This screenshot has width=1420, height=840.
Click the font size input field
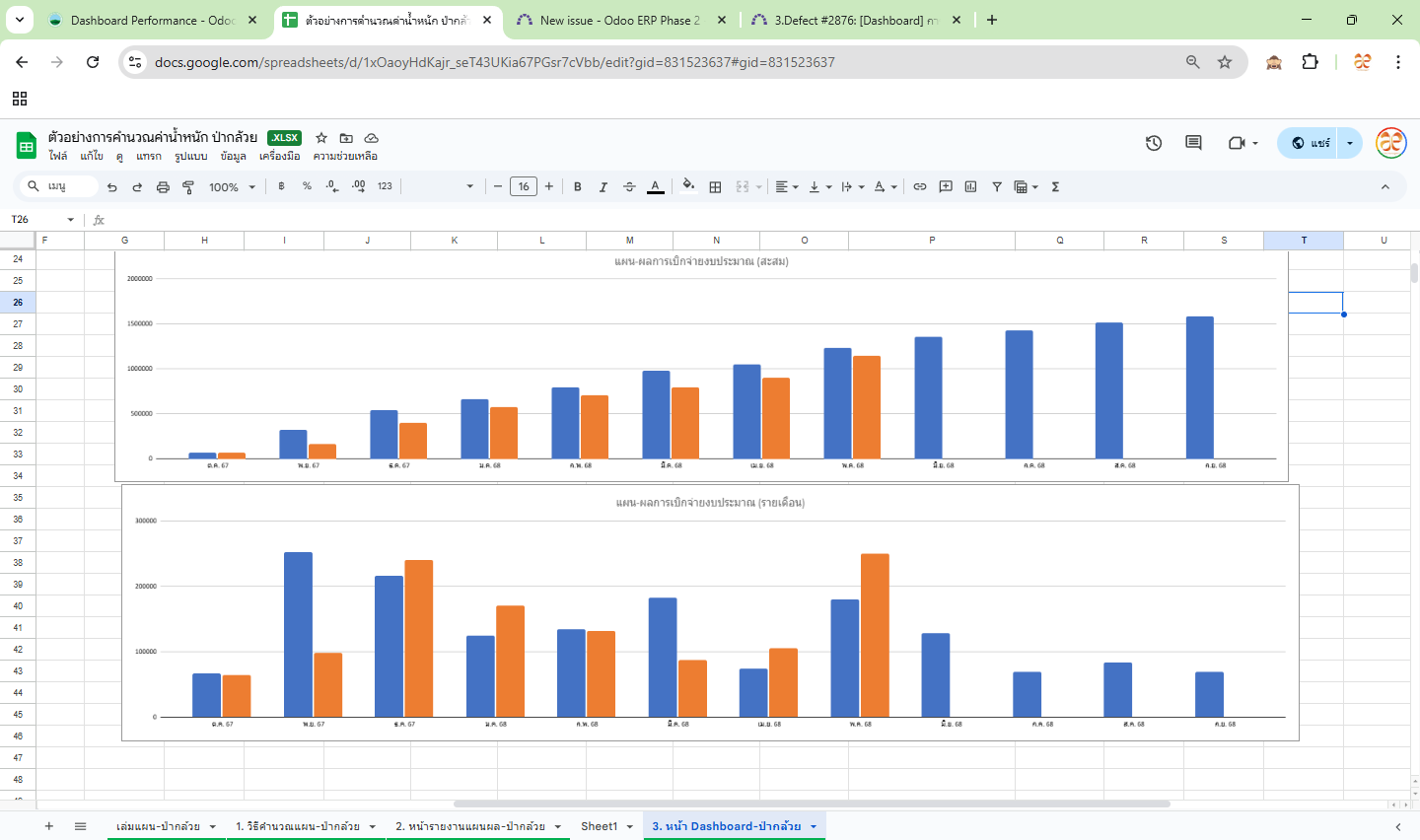524,187
